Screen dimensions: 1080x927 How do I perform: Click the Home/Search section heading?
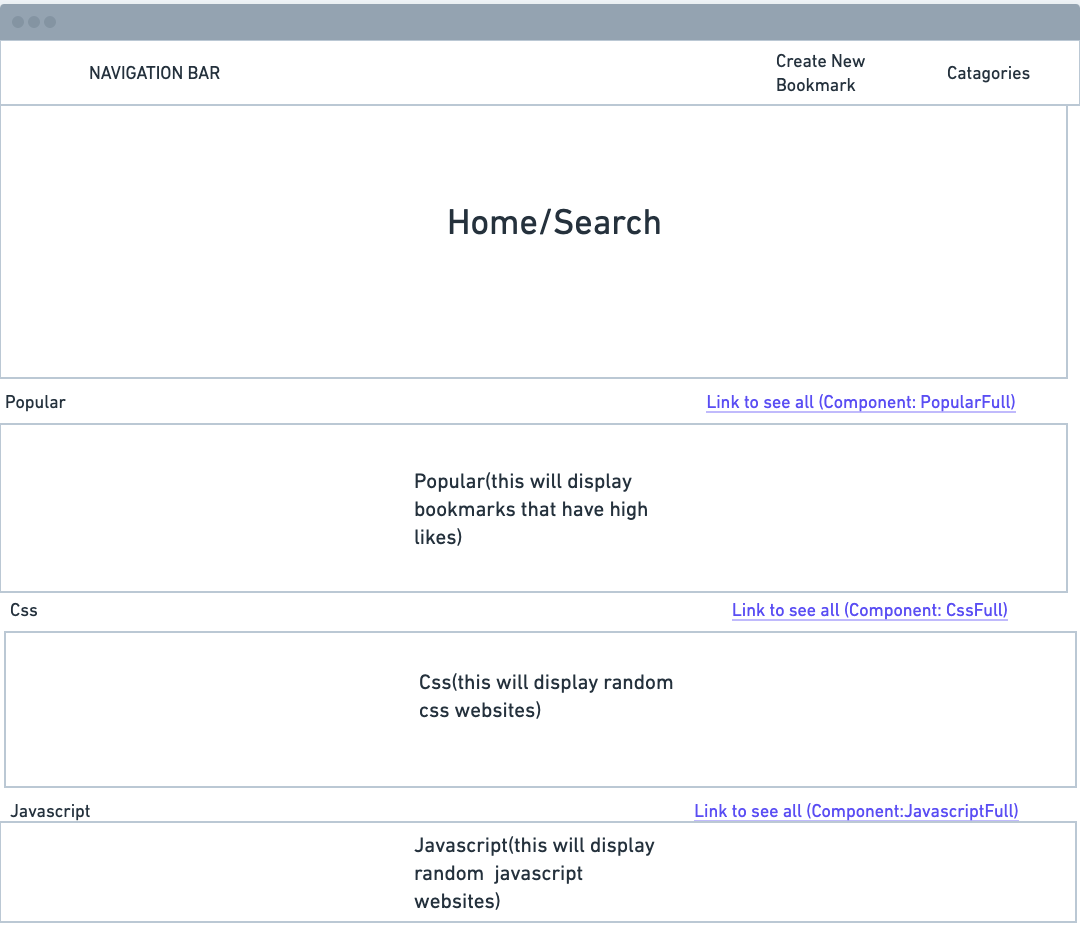click(x=555, y=222)
